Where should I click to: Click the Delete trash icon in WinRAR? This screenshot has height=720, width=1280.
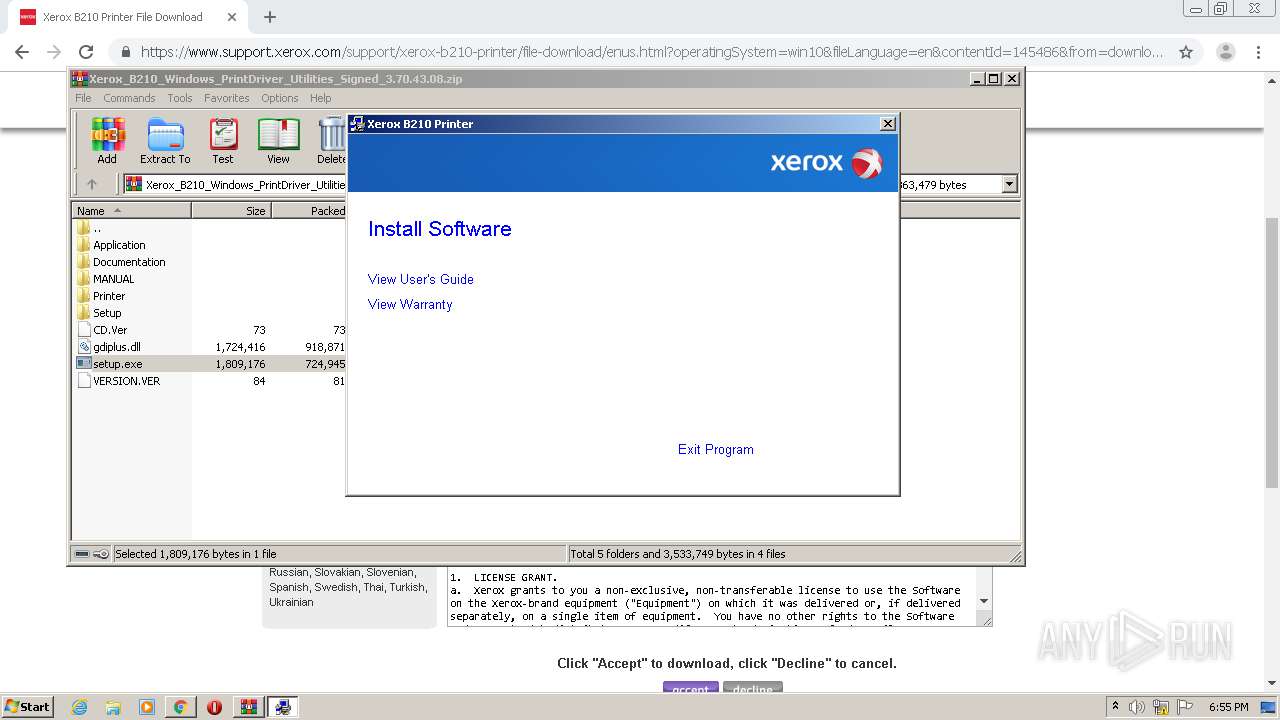[331, 140]
